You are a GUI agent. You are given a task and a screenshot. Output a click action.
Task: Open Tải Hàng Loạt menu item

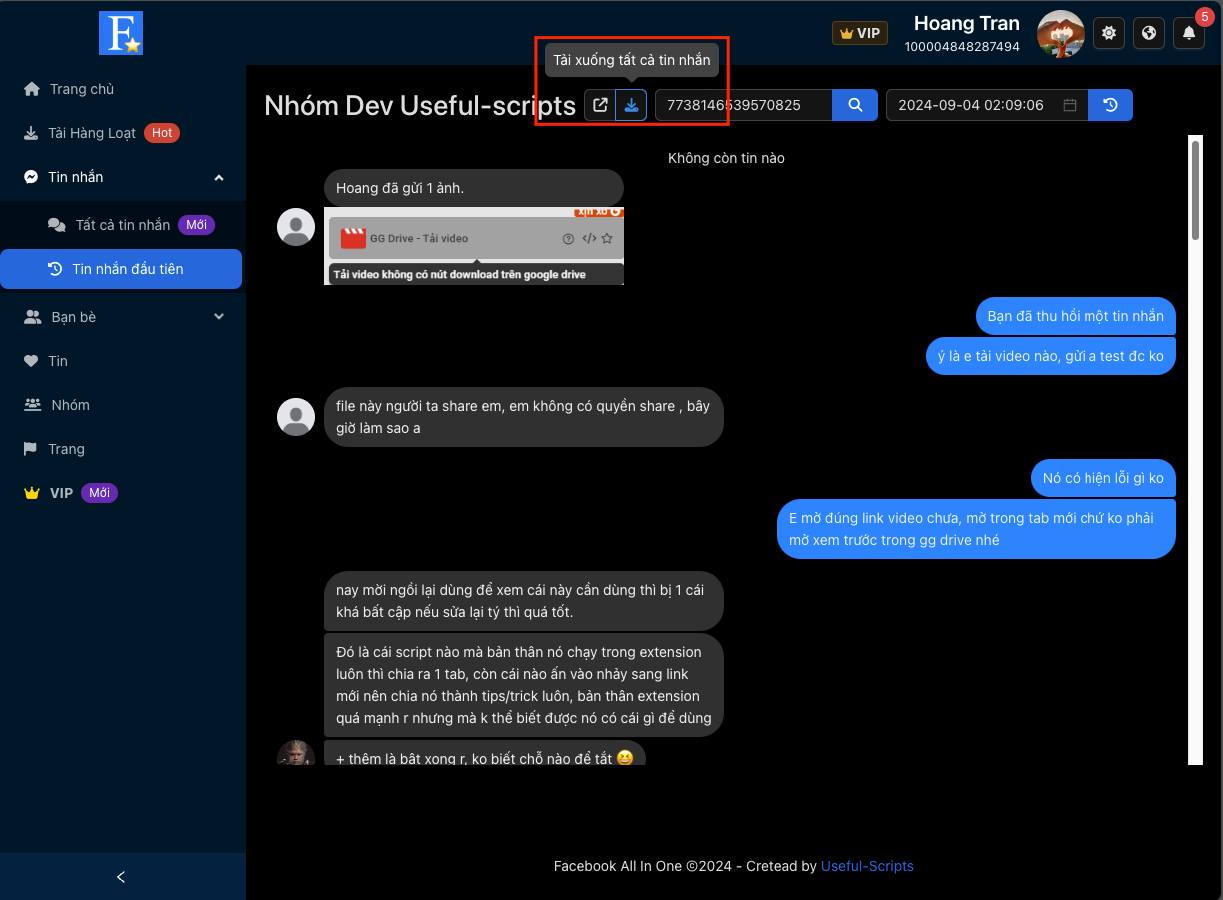click(x=122, y=133)
